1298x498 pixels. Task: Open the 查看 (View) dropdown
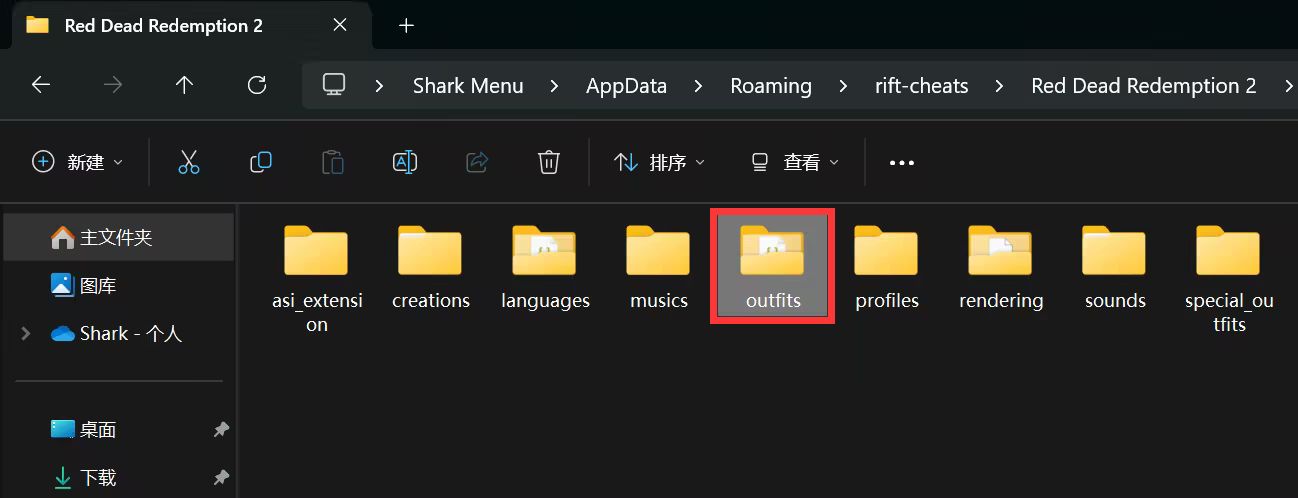click(x=796, y=162)
